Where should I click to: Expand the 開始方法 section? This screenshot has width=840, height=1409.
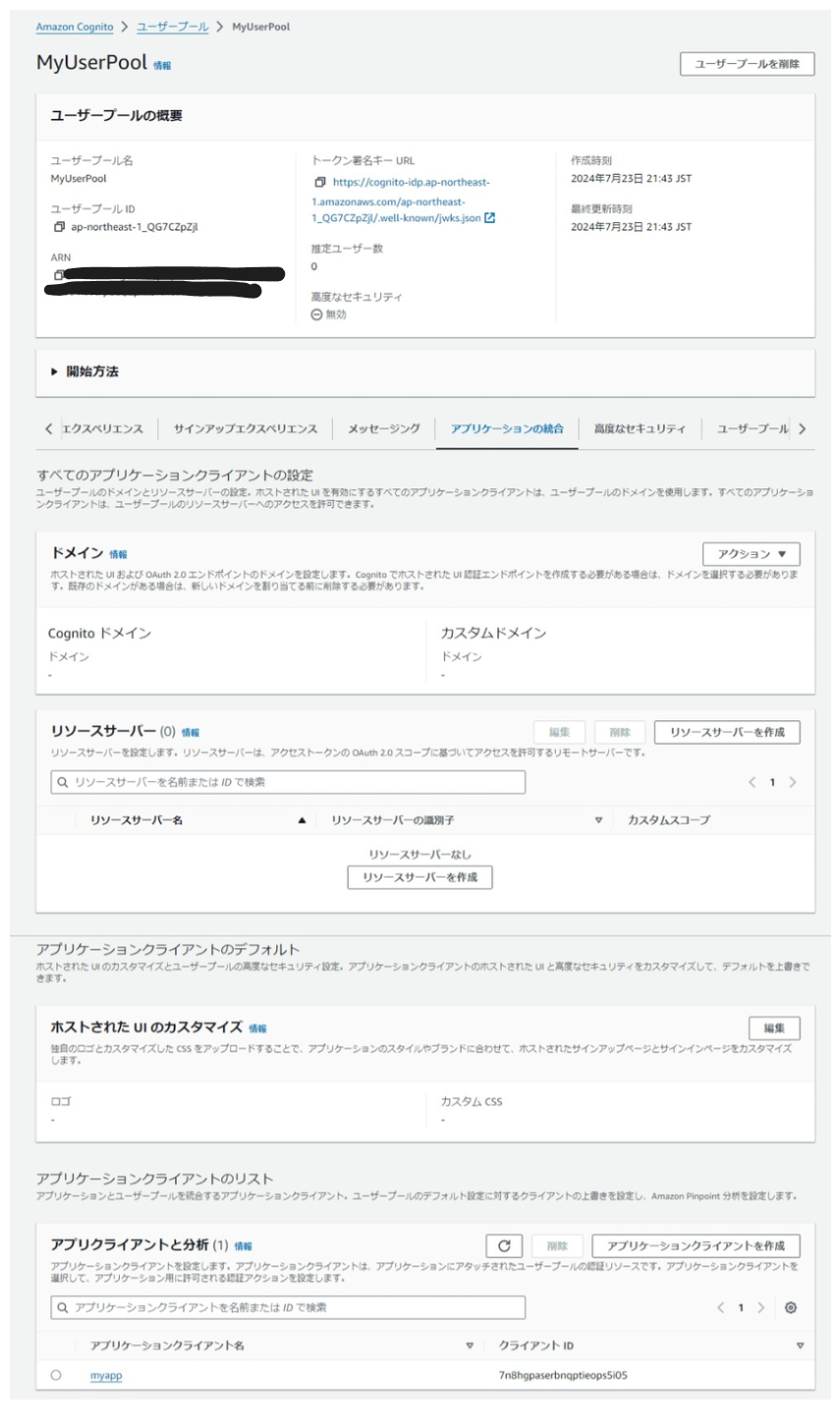click(85, 372)
